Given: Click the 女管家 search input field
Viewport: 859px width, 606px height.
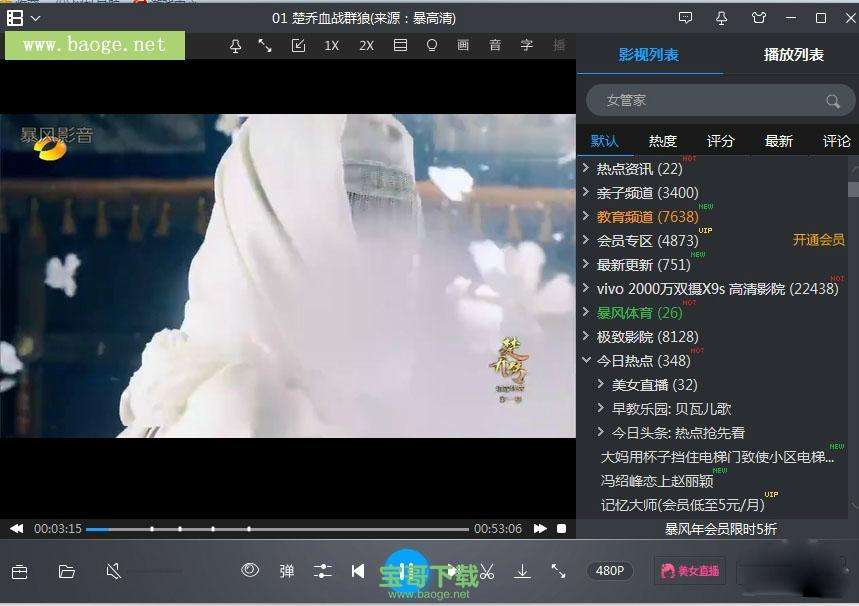Looking at the screenshot, I should [710, 101].
